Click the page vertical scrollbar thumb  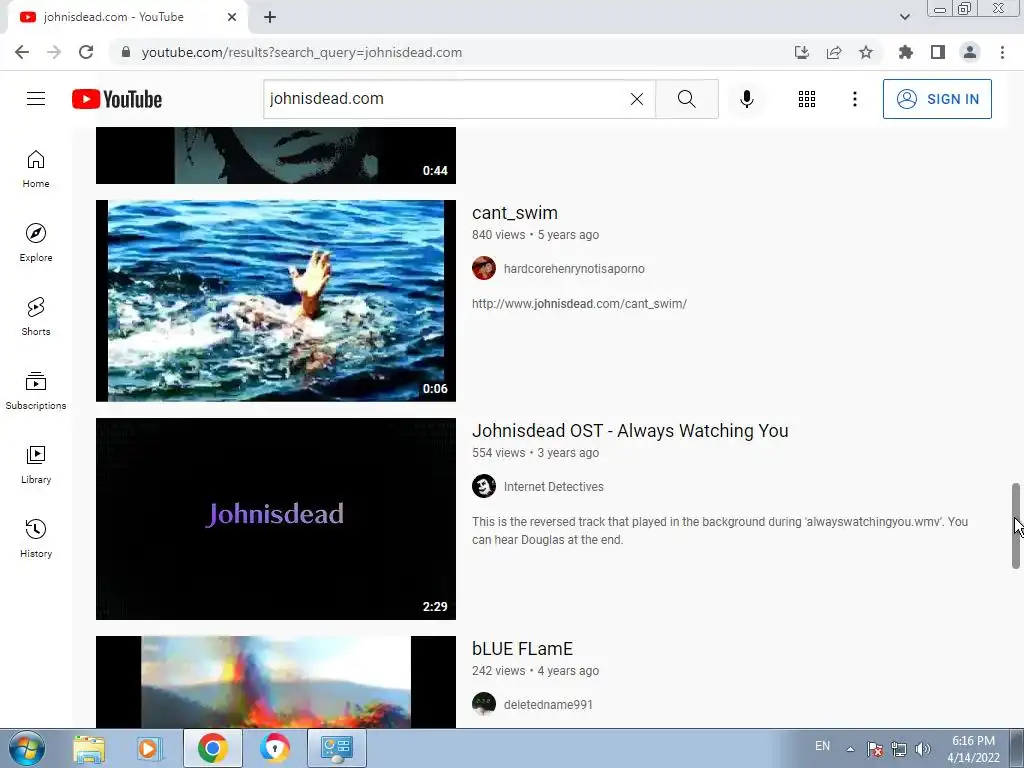1016,526
